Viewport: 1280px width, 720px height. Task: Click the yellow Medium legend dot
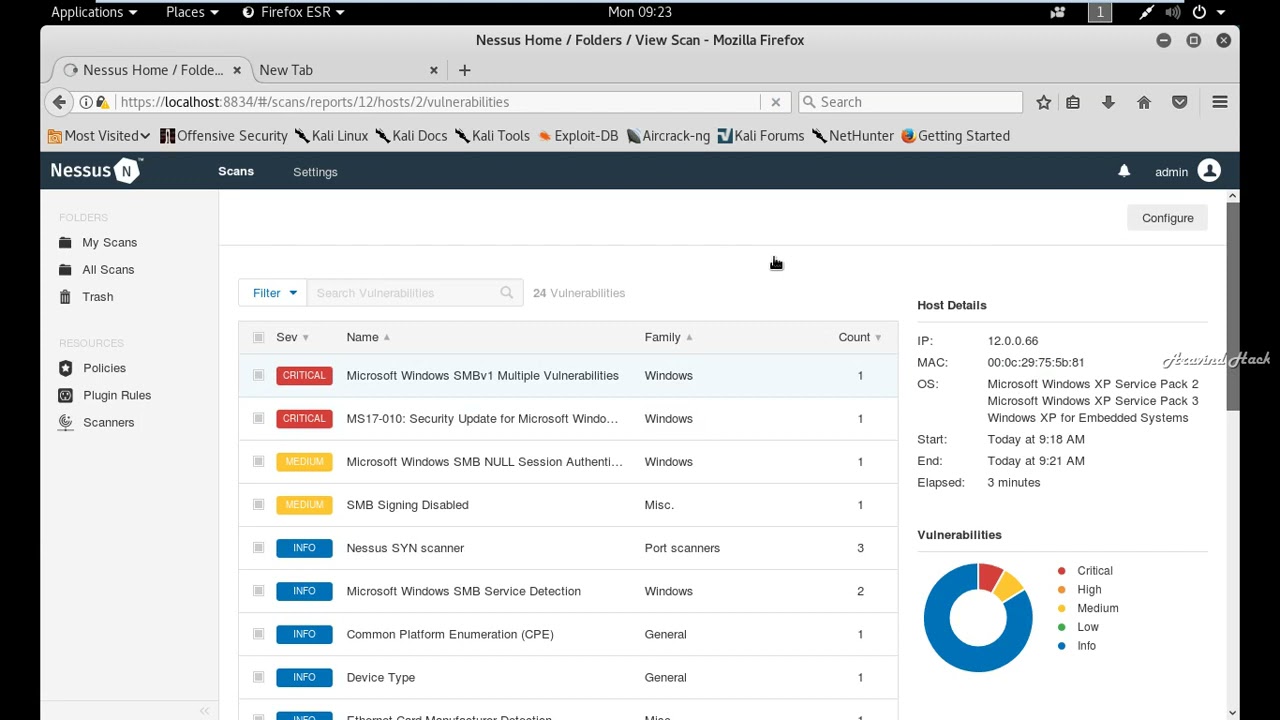[1061, 608]
